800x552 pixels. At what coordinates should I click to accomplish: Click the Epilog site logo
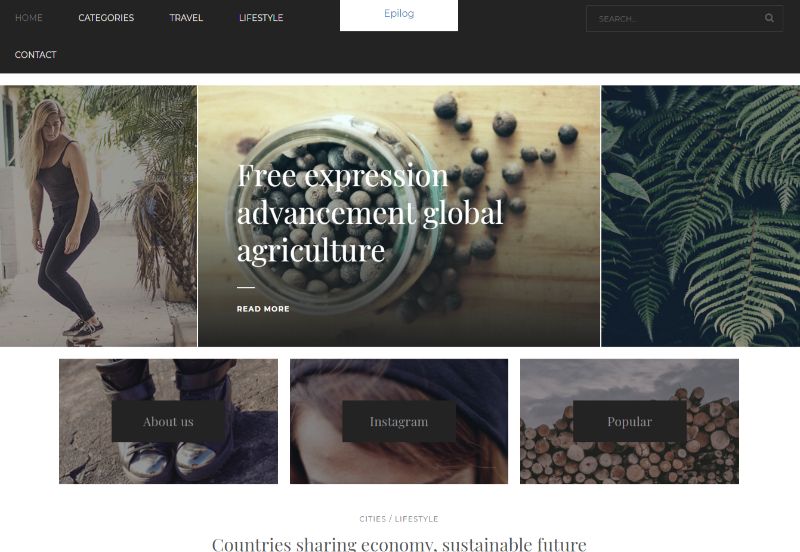[x=399, y=14]
